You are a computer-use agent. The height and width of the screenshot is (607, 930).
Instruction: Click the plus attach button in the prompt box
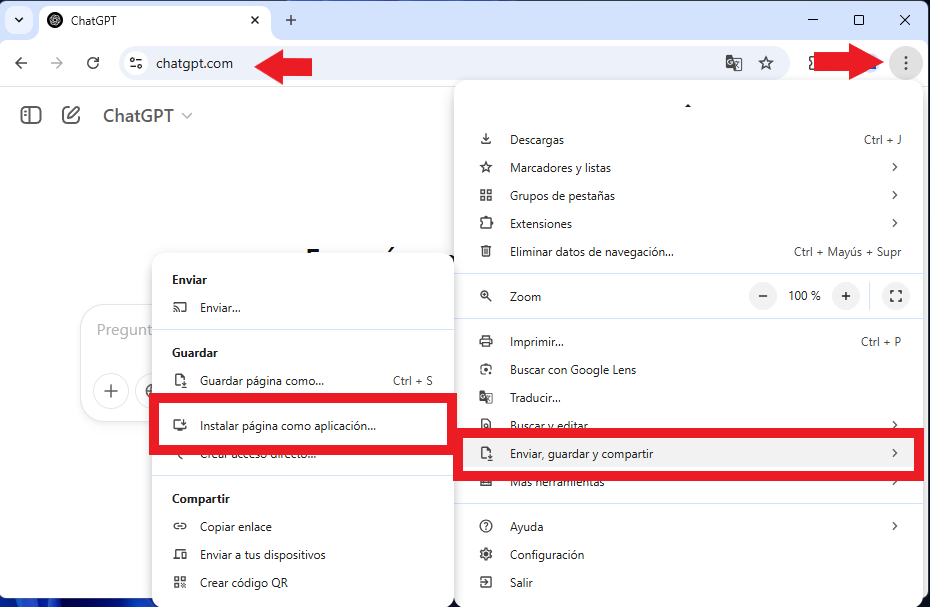coord(111,391)
